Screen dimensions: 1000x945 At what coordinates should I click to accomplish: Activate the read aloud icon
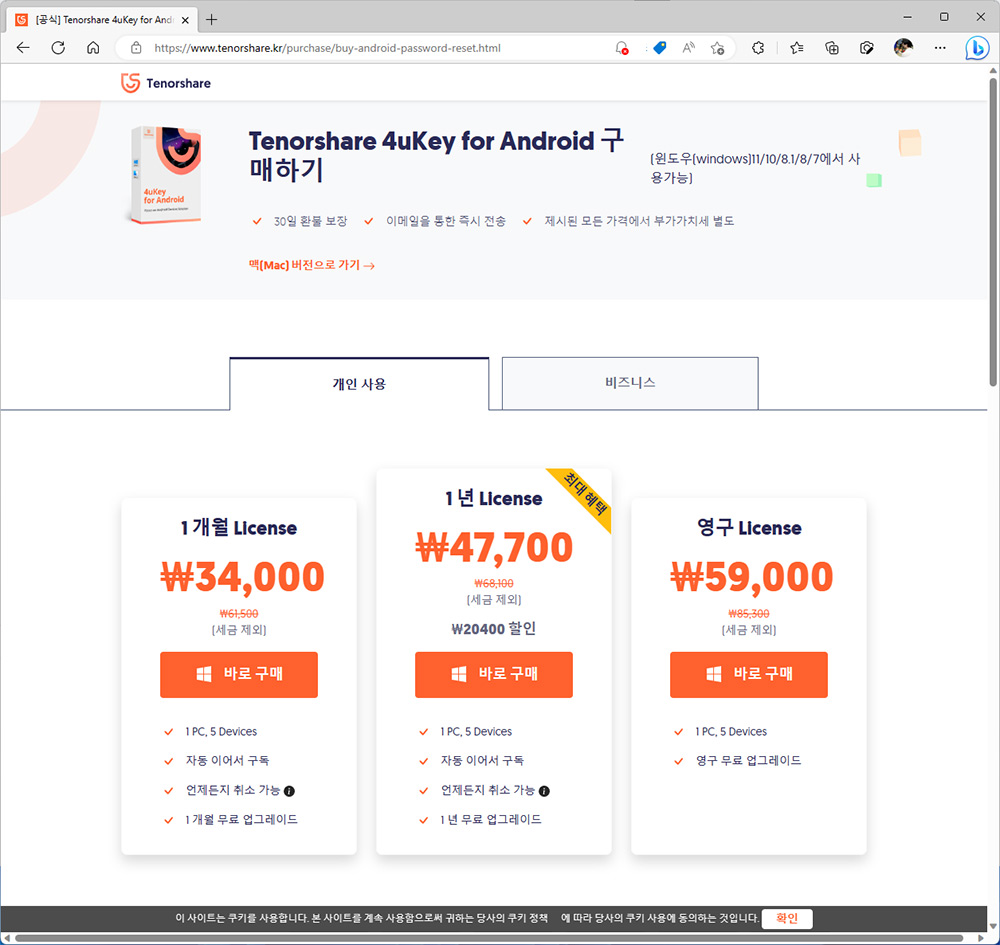point(689,48)
